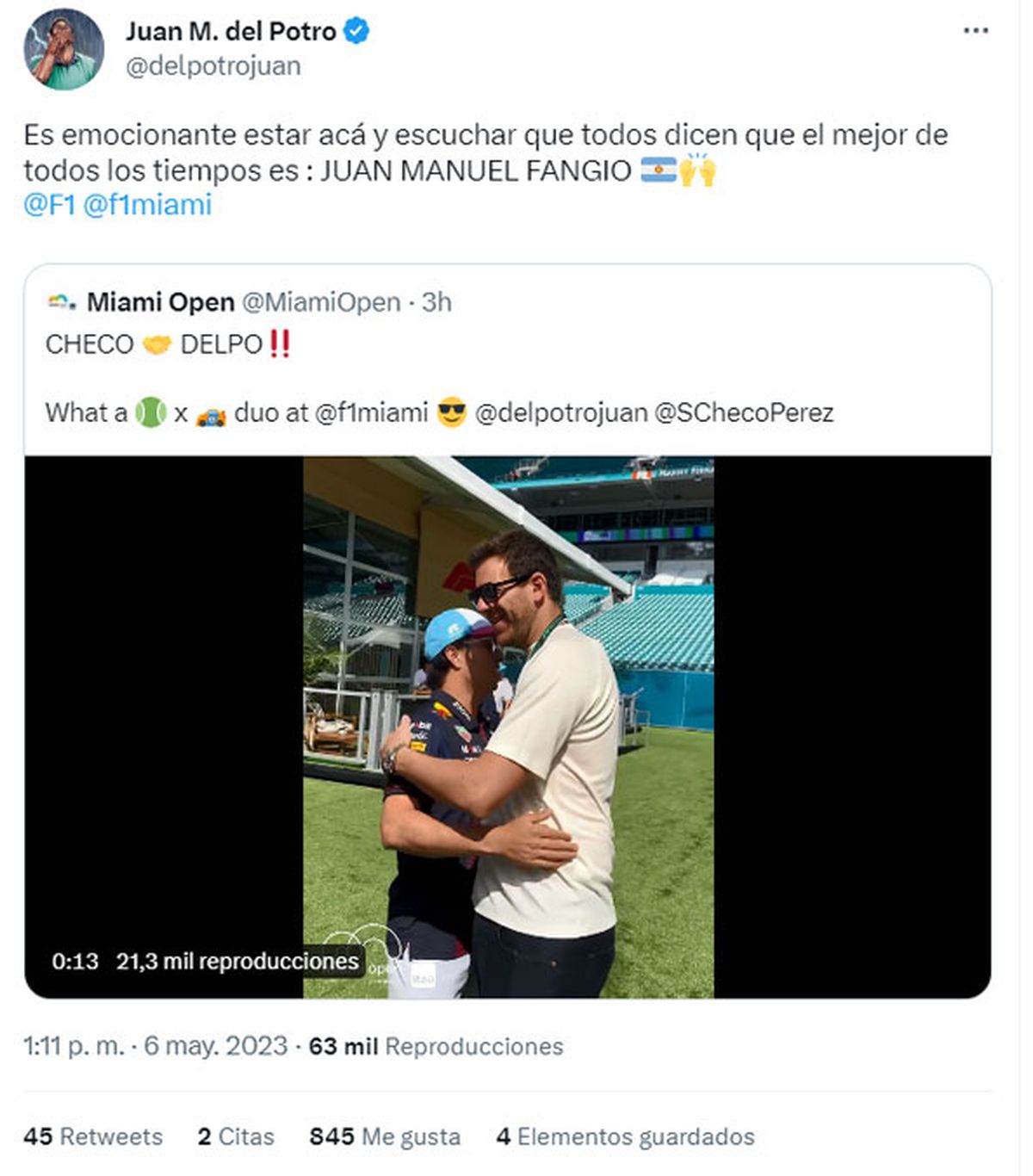Open the @delpotrojuan handle under the name
Screen dimensions: 1033x1176
[x=213, y=66]
